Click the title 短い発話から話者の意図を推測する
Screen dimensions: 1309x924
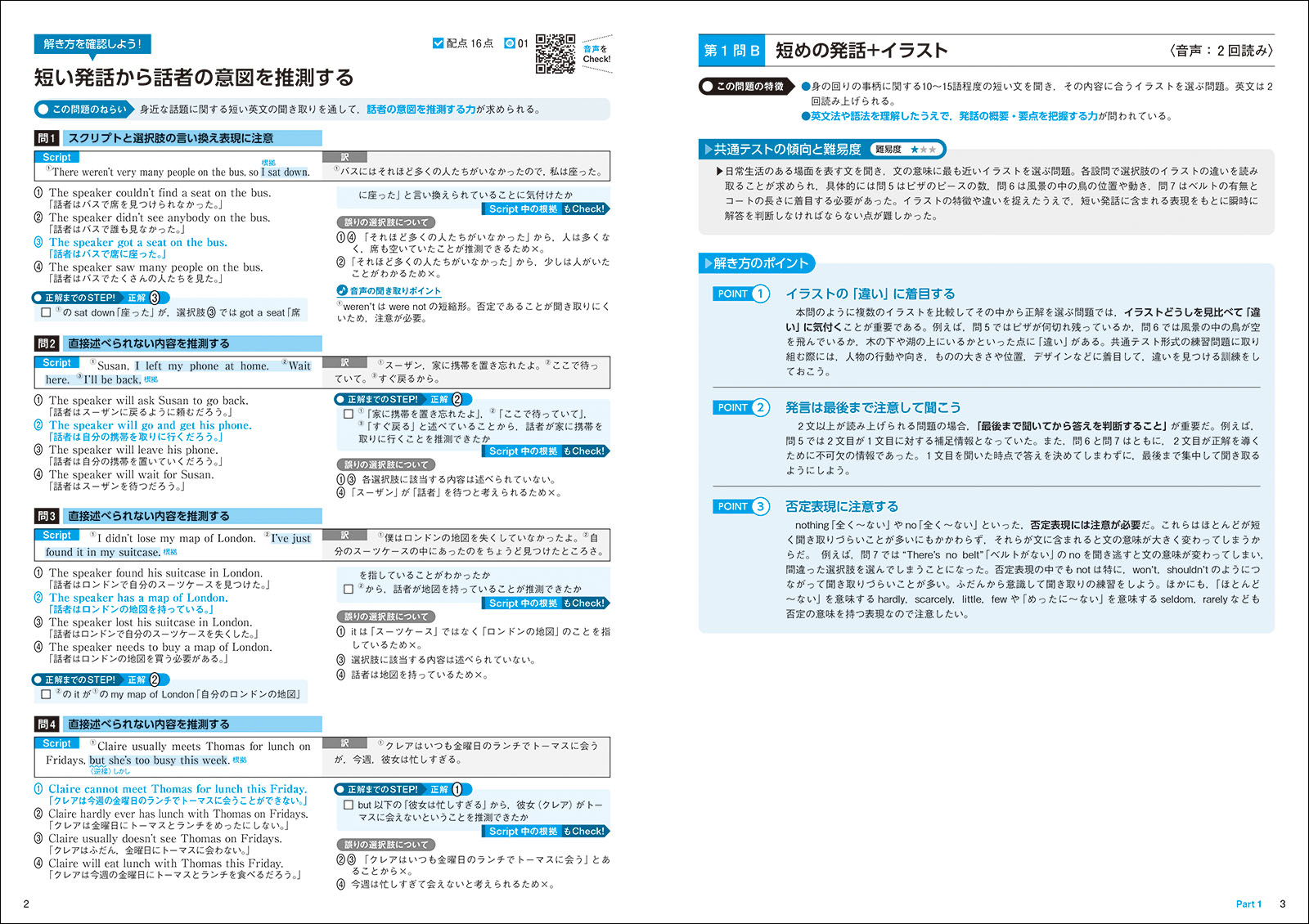point(194,78)
